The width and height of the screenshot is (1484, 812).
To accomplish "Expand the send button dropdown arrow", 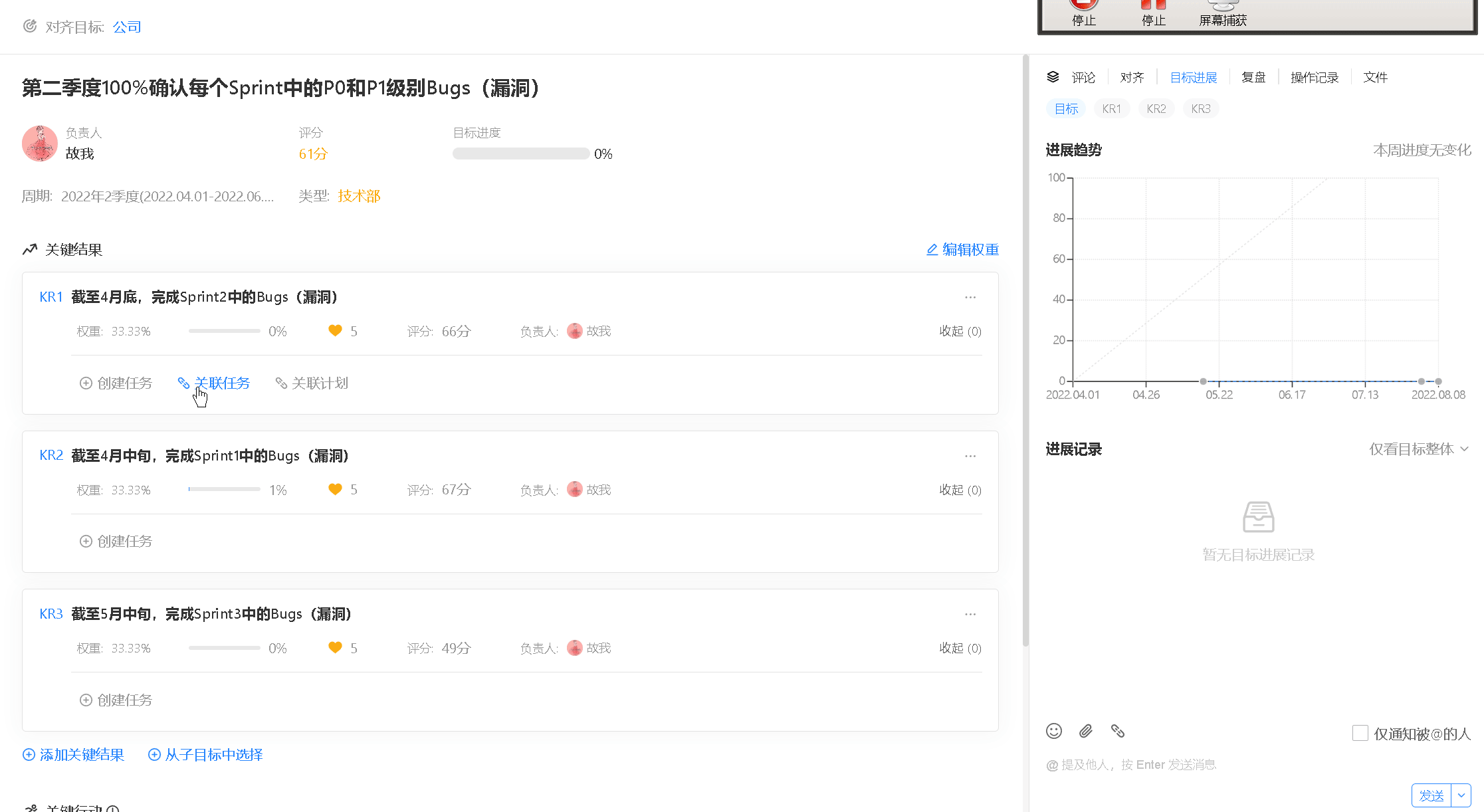I will pyautogui.click(x=1461, y=795).
